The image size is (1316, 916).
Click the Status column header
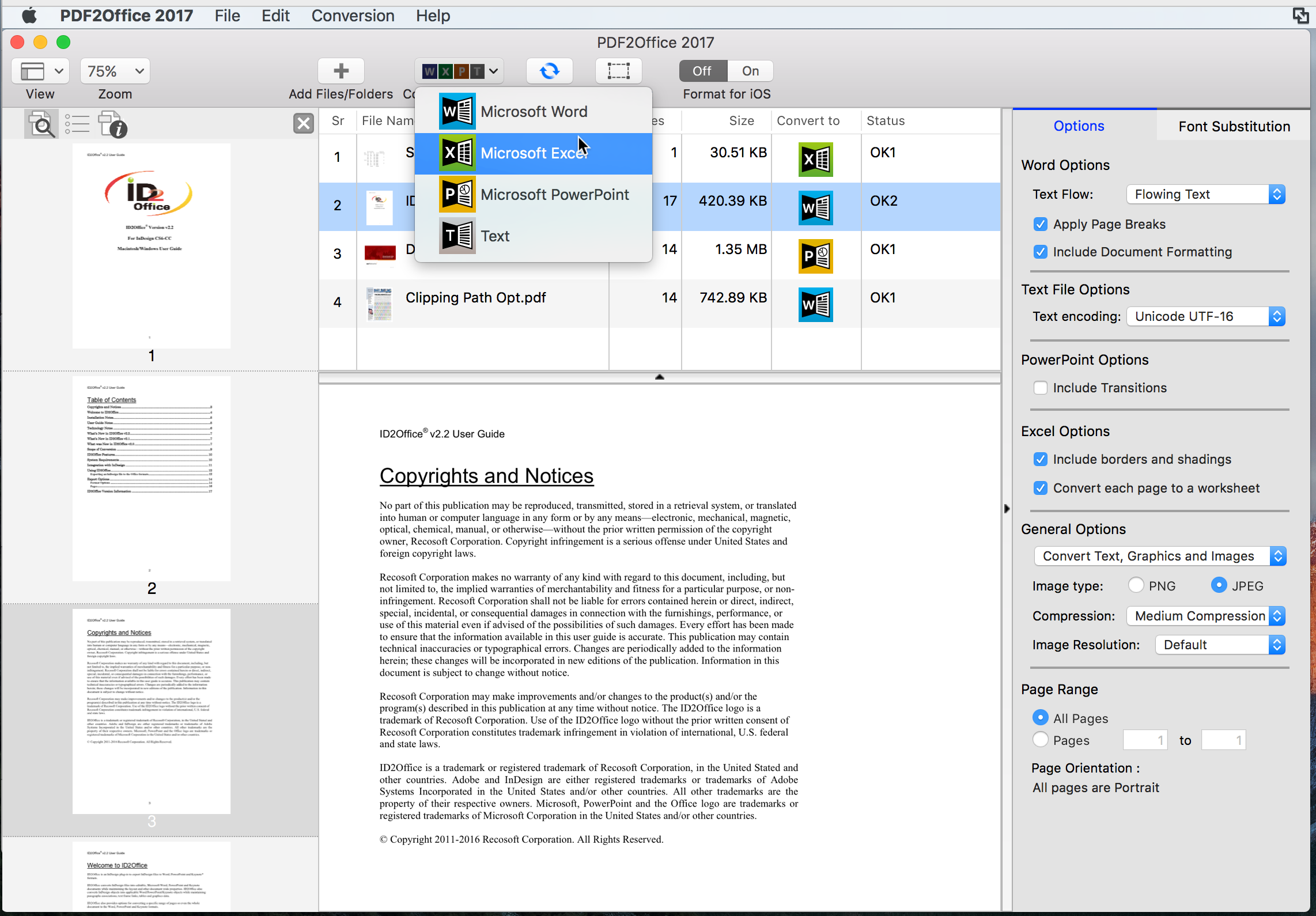point(886,121)
